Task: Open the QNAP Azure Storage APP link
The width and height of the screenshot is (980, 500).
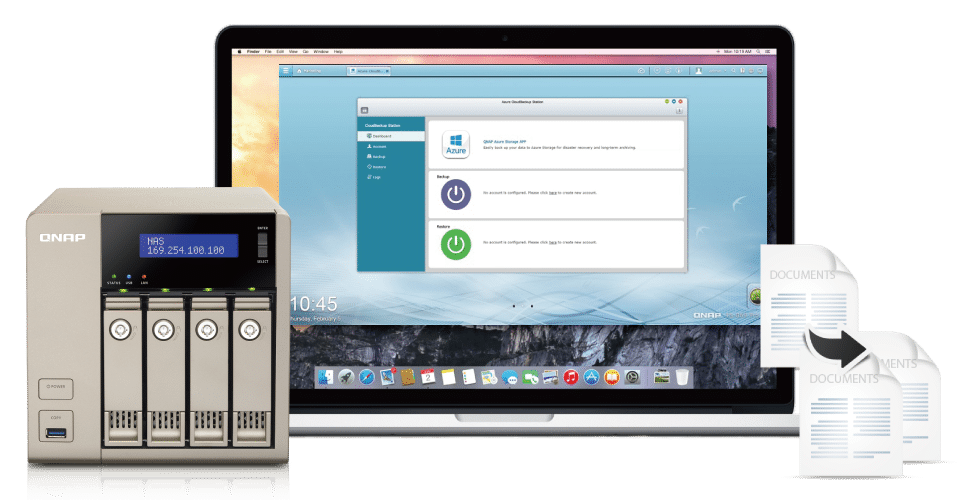Action: pos(504,142)
